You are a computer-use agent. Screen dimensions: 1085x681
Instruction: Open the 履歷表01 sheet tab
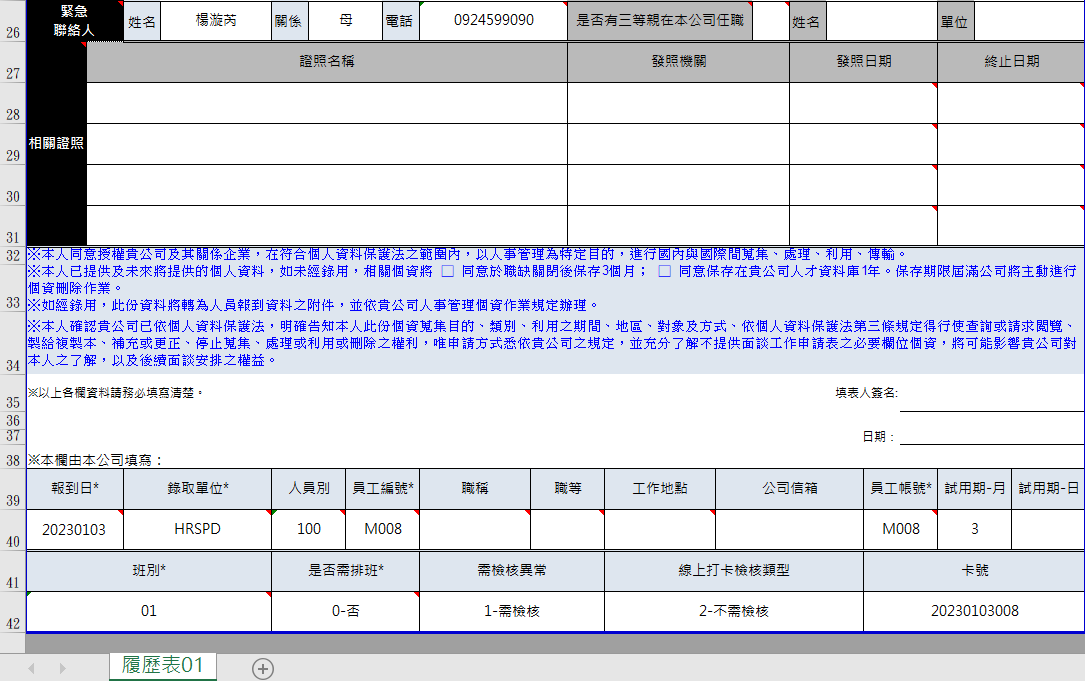[x=162, y=666]
